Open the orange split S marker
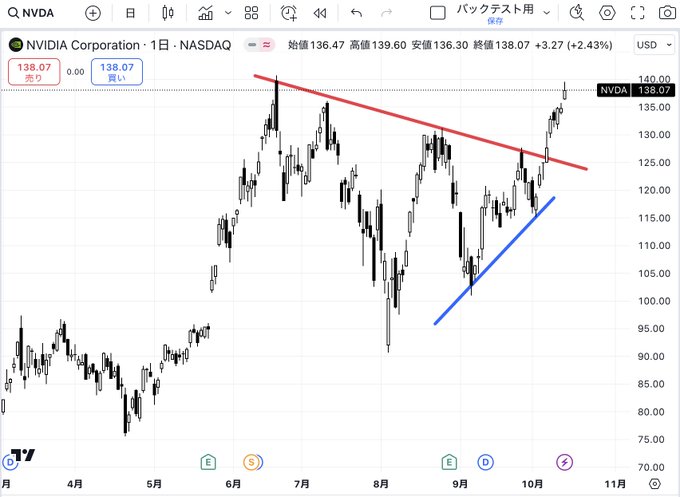The image size is (680, 497). pos(252,462)
